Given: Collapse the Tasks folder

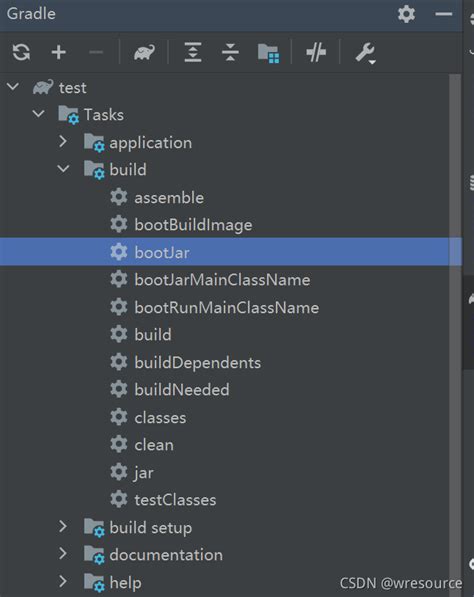Looking at the screenshot, I should tap(38, 113).
